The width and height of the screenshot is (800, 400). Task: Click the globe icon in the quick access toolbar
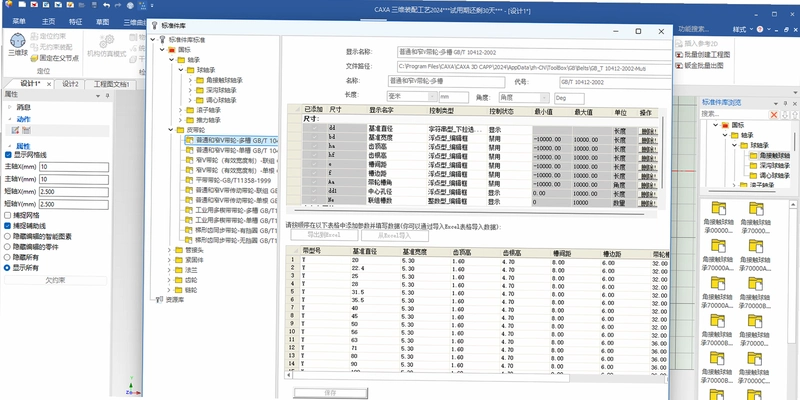coord(130,6)
